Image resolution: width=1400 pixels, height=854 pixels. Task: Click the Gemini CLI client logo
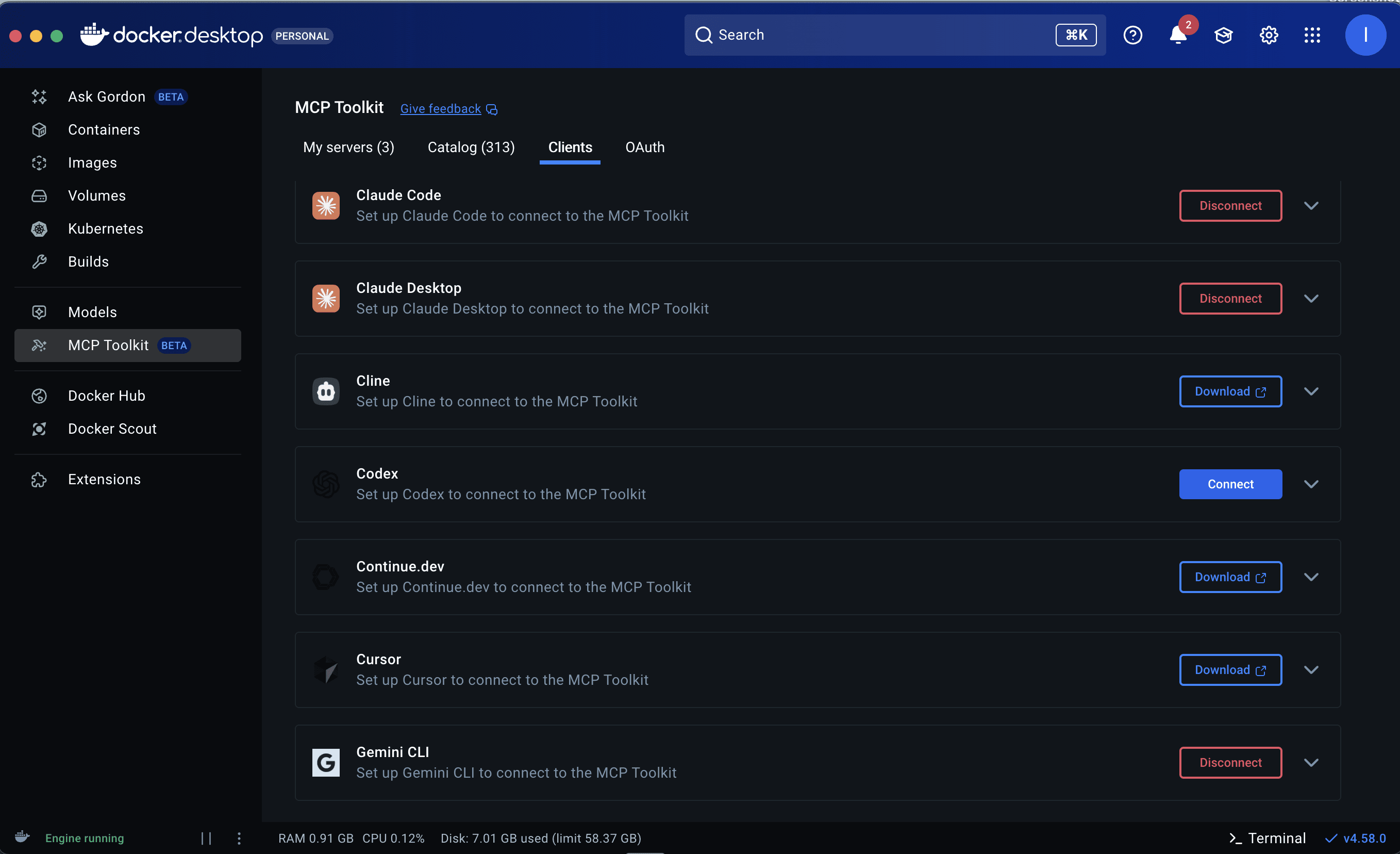click(326, 762)
